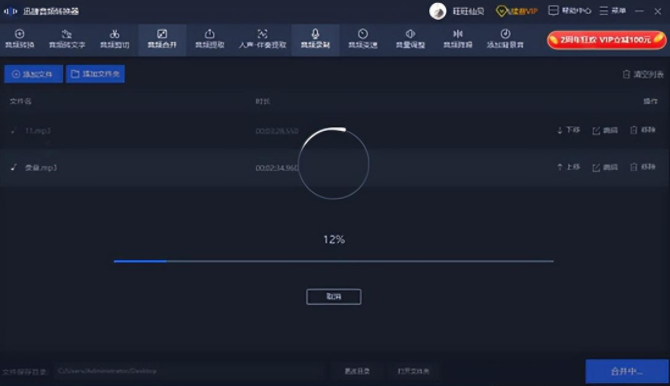
Task: Select the 音频录制 microphone recording tool
Action: (315, 39)
